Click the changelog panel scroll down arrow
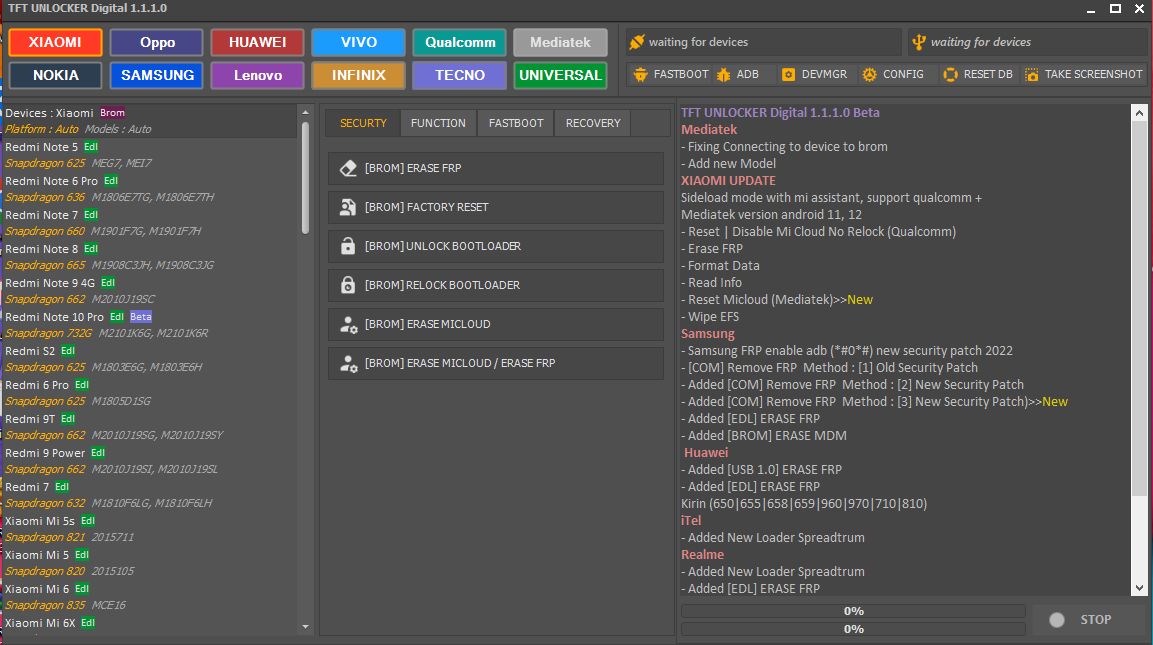This screenshot has height=645, width=1153. pos(1139,588)
